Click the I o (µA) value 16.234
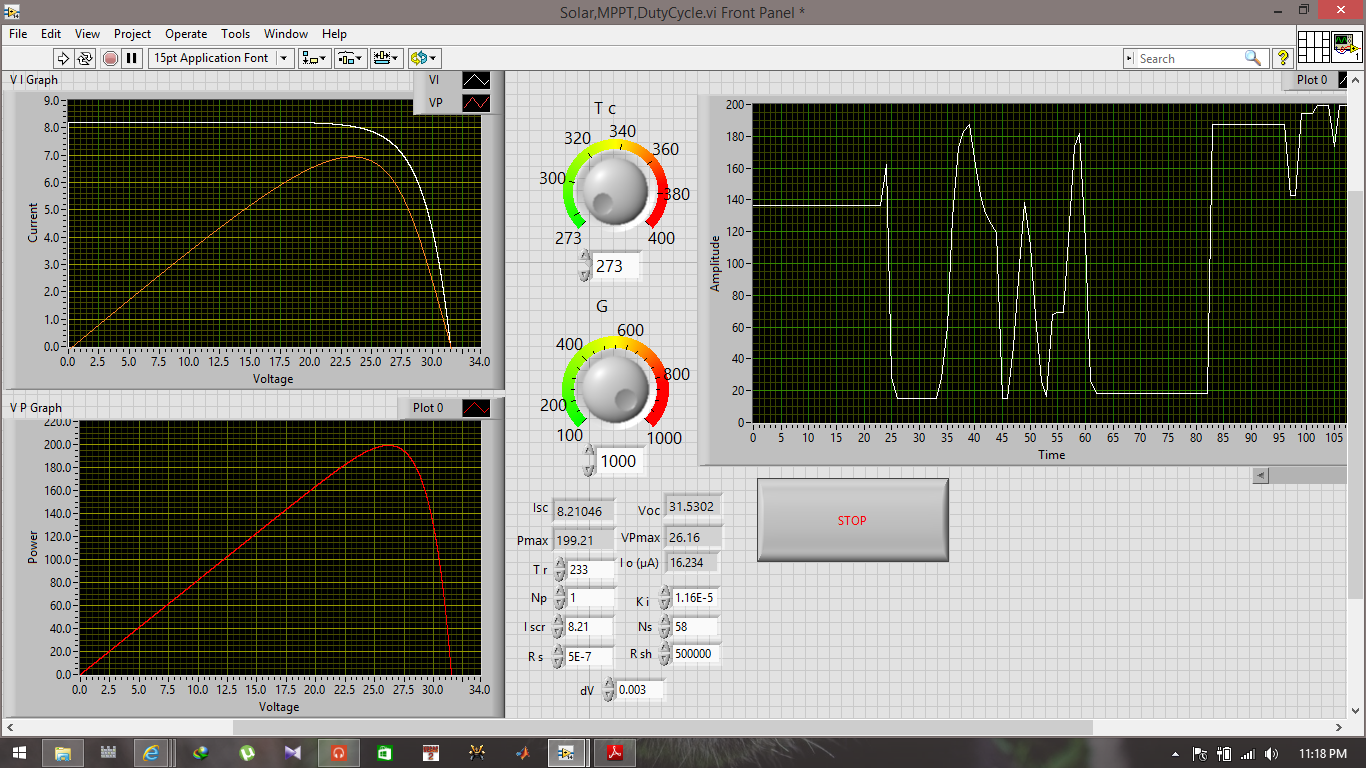Image resolution: width=1366 pixels, height=768 pixels. (692, 563)
